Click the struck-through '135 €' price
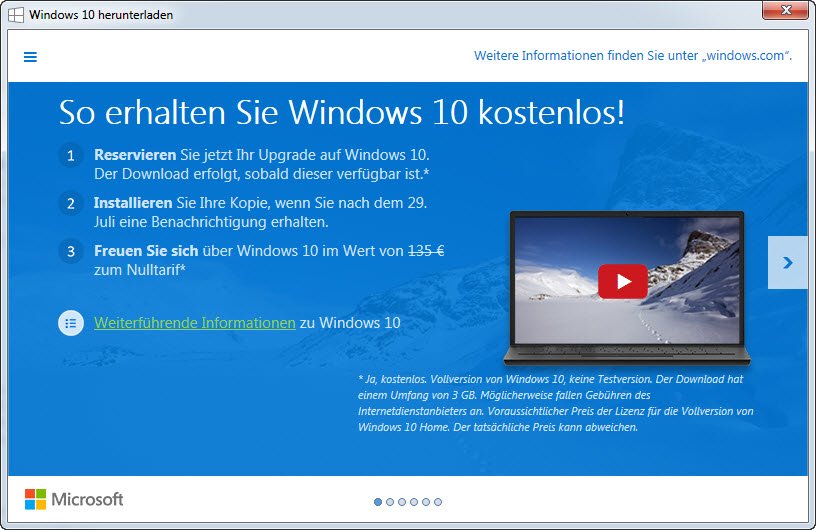Screen dimensions: 816x530 click(x=426, y=251)
